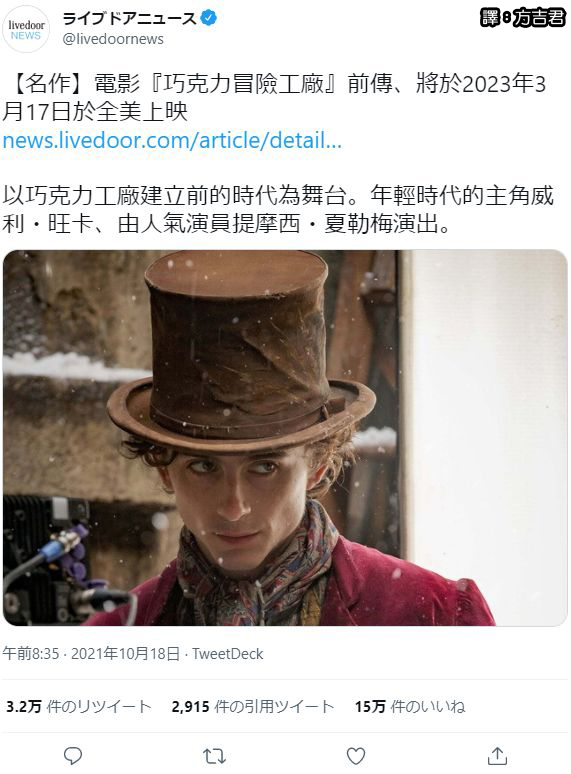Open the @livedoornews handle
The width and height of the screenshot is (571, 774).
click(x=113, y=39)
